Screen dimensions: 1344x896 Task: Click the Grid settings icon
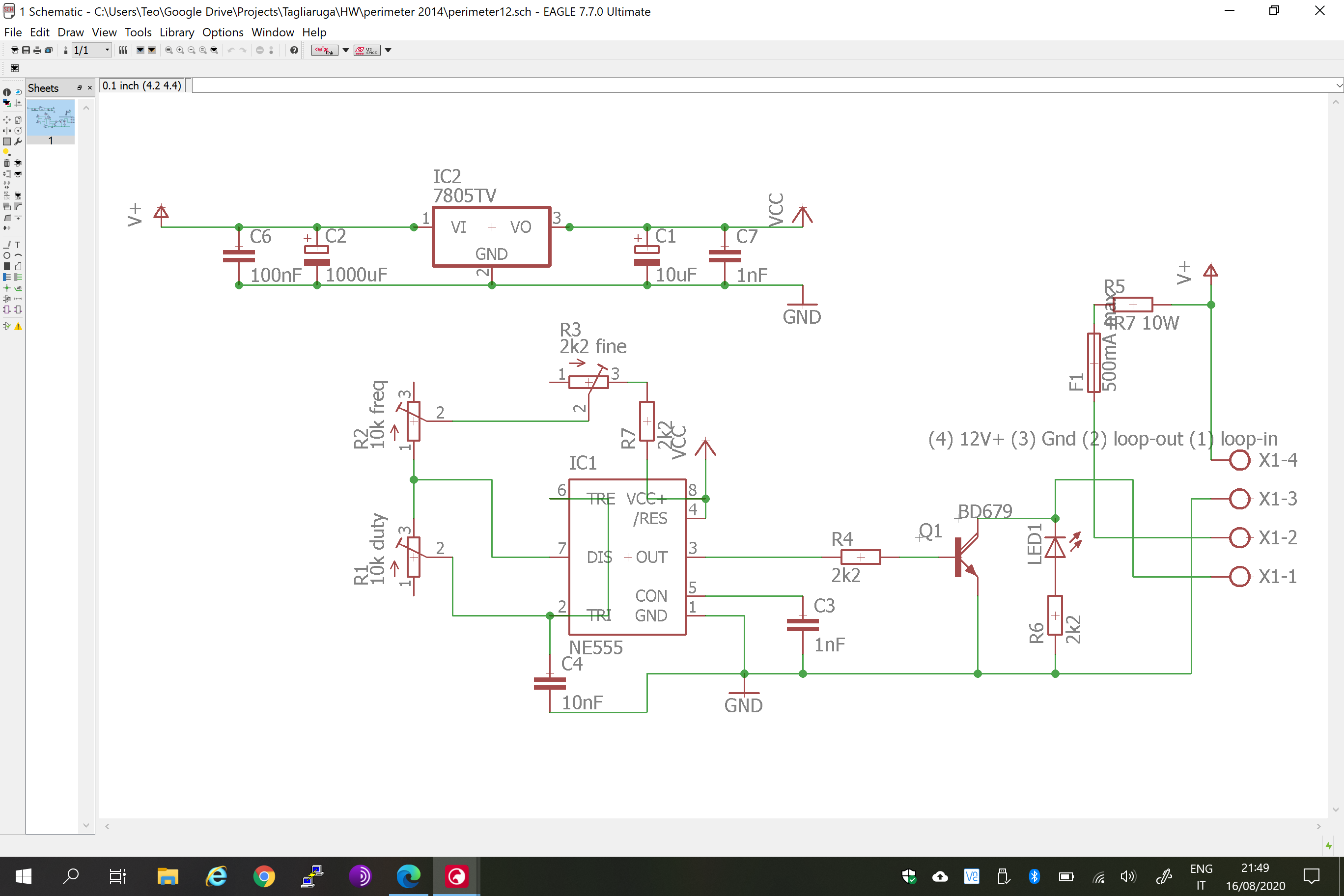[x=14, y=69]
